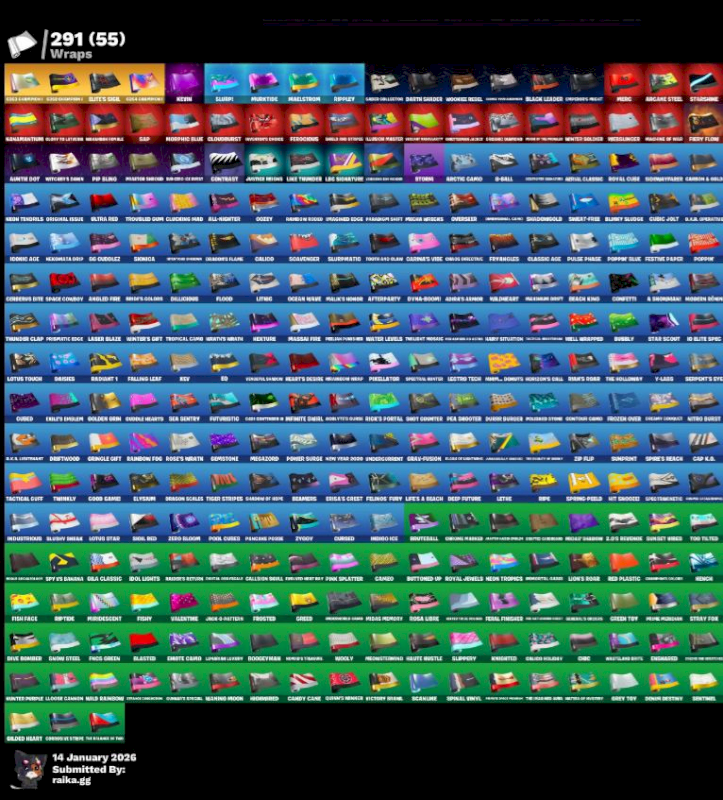Choose the Star Scout wrap
This screenshot has height=800, width=723.
(664, 323)
